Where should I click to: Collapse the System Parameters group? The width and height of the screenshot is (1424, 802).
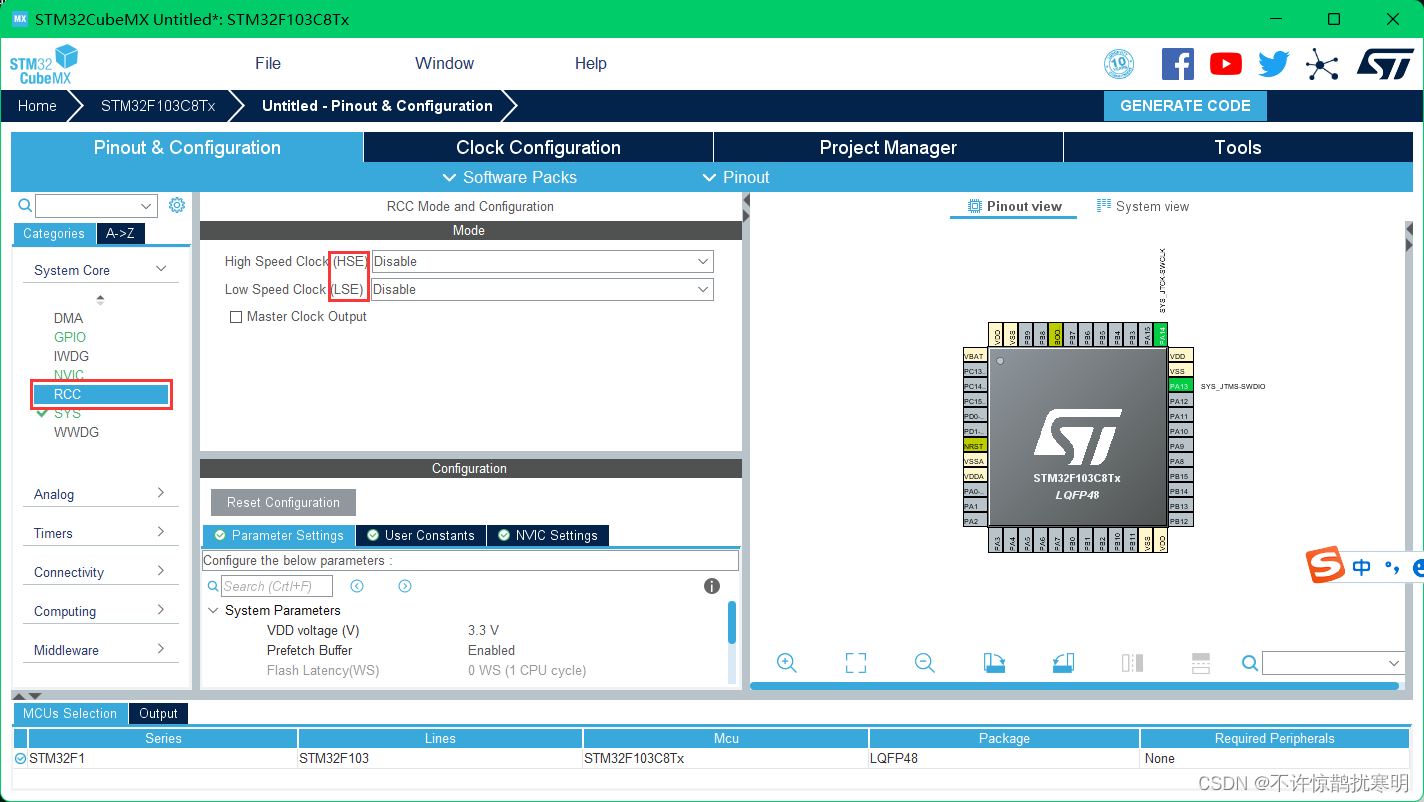coord(213,610)
